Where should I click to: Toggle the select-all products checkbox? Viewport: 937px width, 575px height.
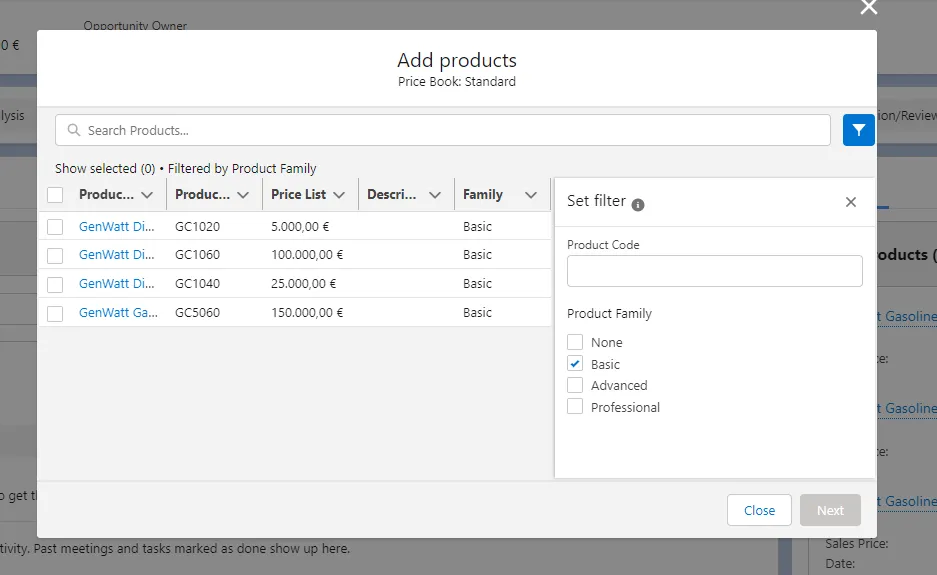tap(55, 195)
